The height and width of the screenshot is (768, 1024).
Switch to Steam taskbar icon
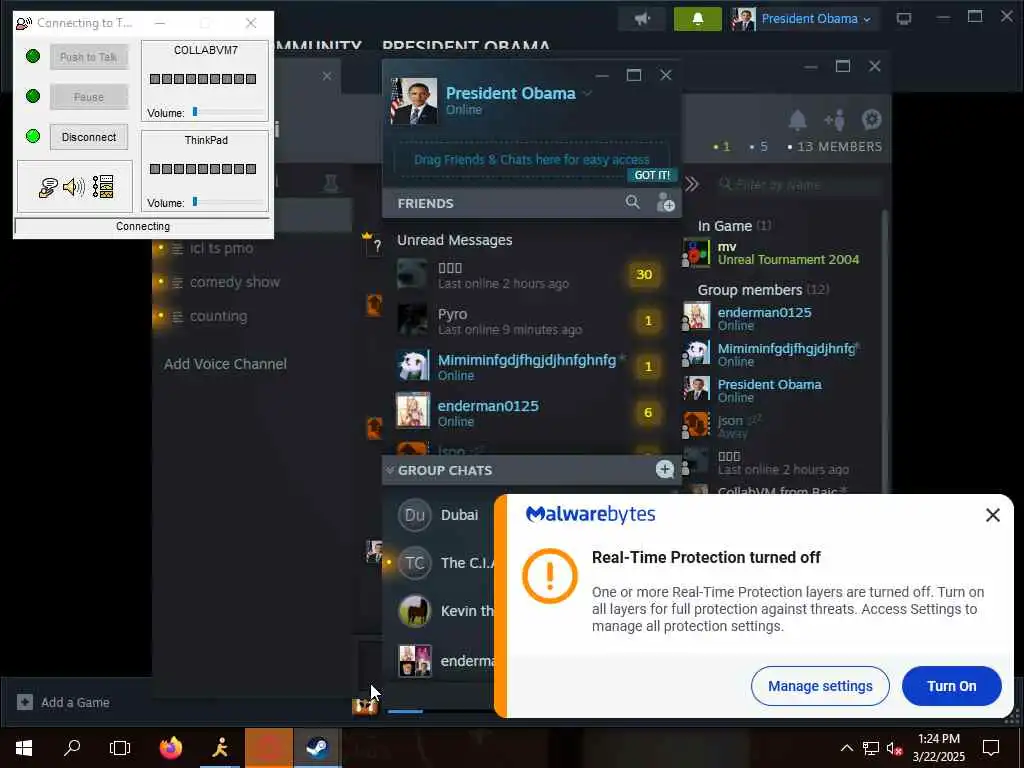[317, 748]
